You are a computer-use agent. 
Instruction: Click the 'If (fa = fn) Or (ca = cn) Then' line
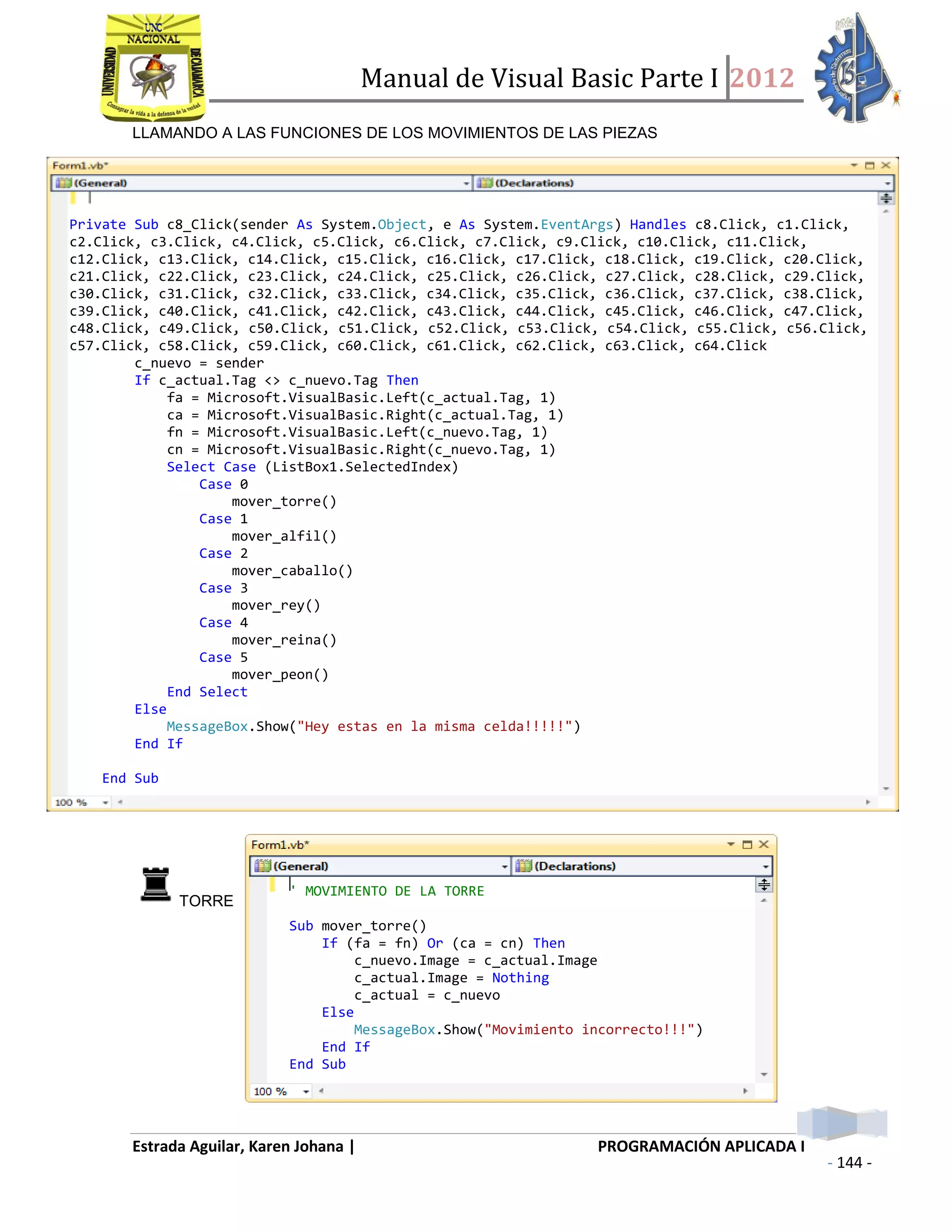click(x=443, y=943)
